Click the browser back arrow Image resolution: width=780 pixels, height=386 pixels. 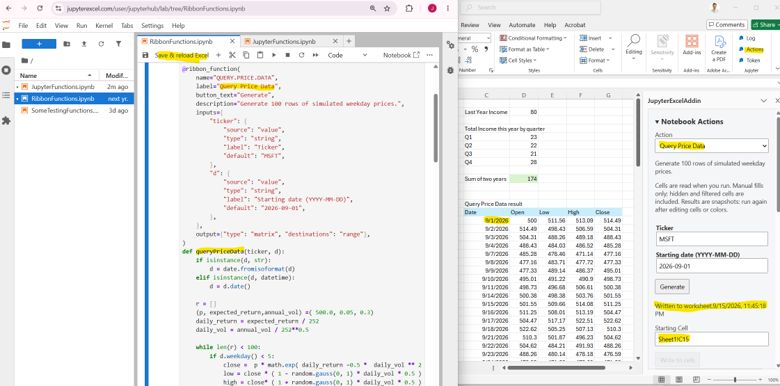point(8,8)
